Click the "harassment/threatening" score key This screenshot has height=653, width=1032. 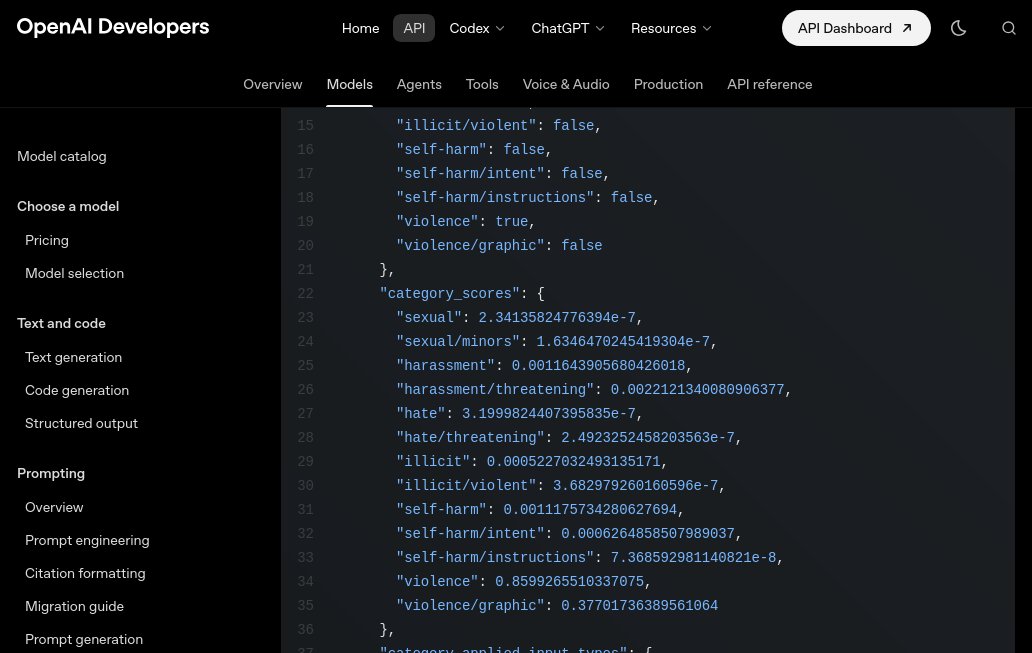coord(495,390)
